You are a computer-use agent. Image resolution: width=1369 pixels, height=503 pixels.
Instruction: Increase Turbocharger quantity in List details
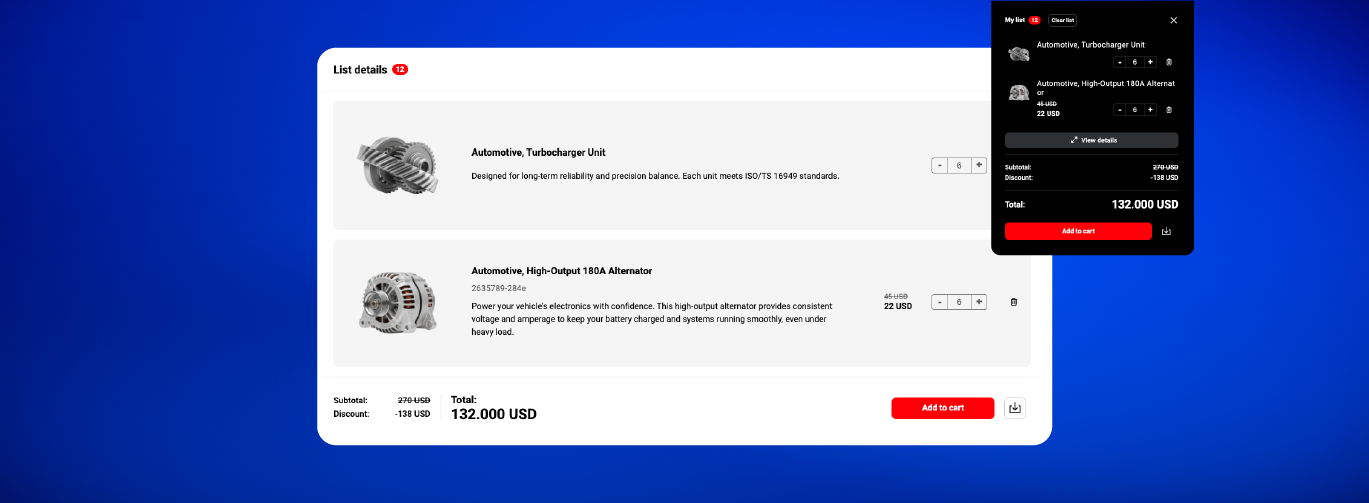click(x=979, y=165)
